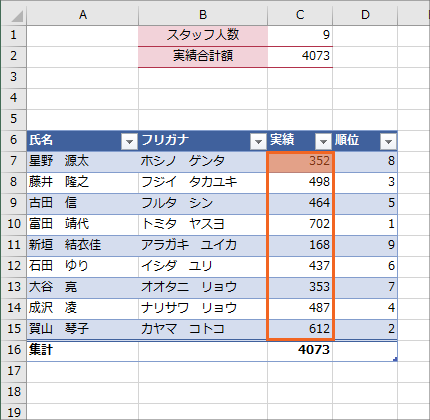The height and width of the screenshot is (420, 430).
Task: Open the フリガナ column filter dropdown
Action: pyautogui.click(x=258, y=142)
